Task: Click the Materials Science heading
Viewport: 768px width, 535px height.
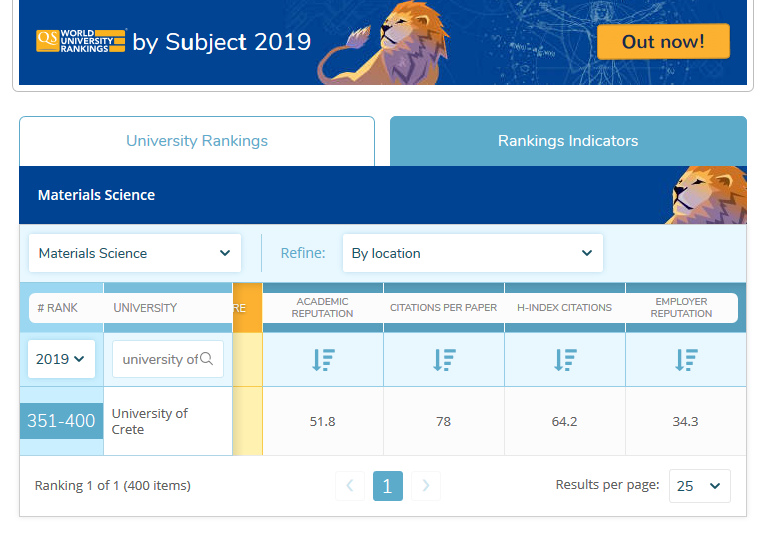Action: point(96,195)
